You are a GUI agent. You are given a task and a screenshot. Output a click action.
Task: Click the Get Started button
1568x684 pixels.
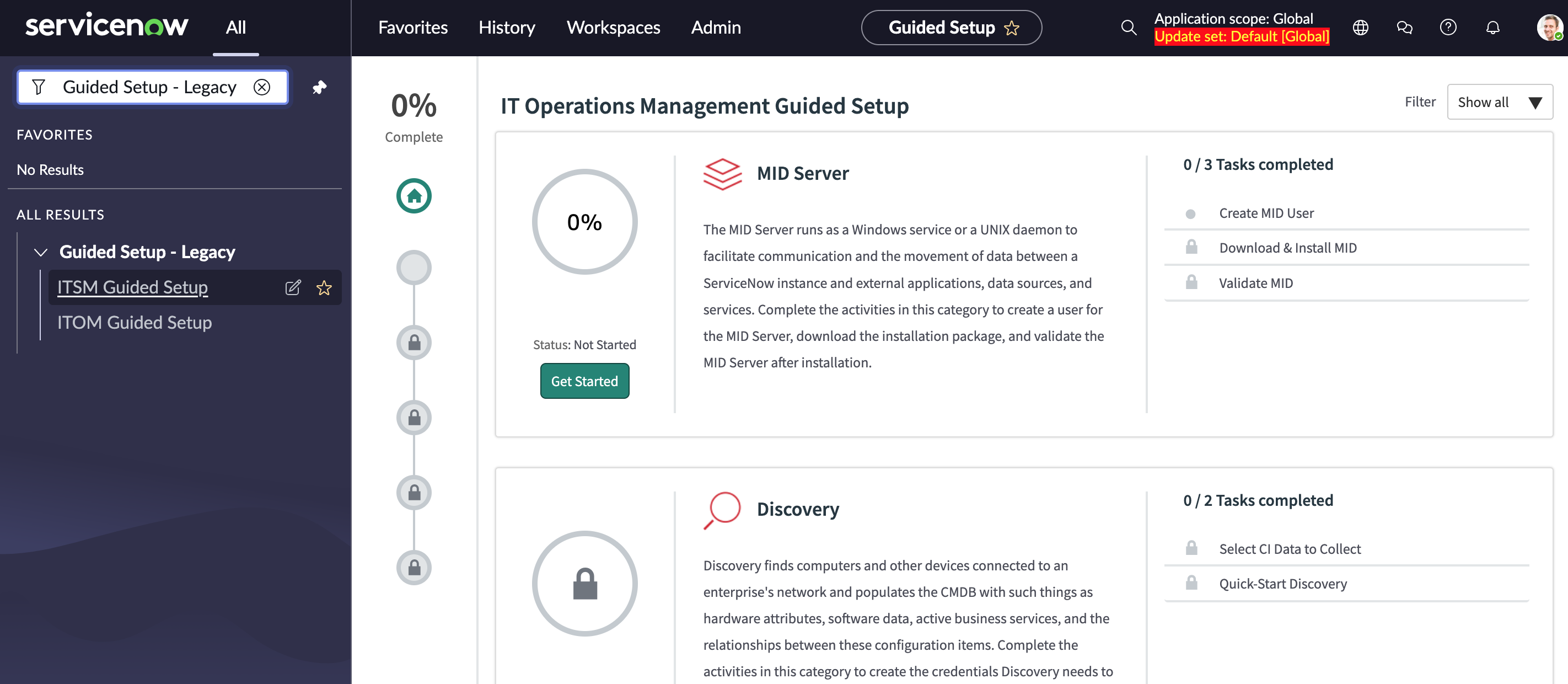tap(584, 381)
